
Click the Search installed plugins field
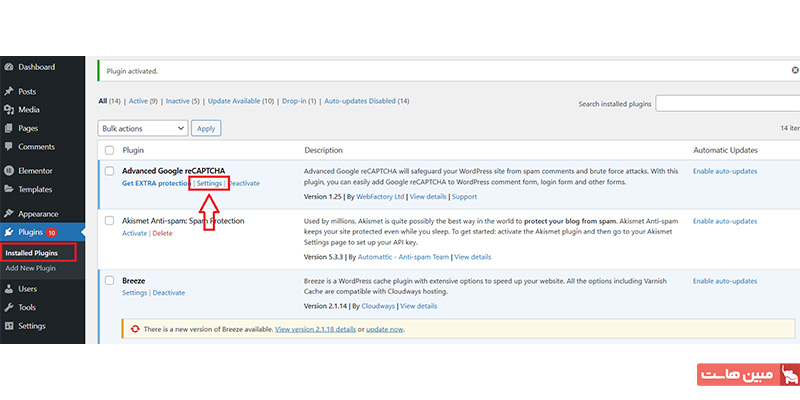pos(728,104)
